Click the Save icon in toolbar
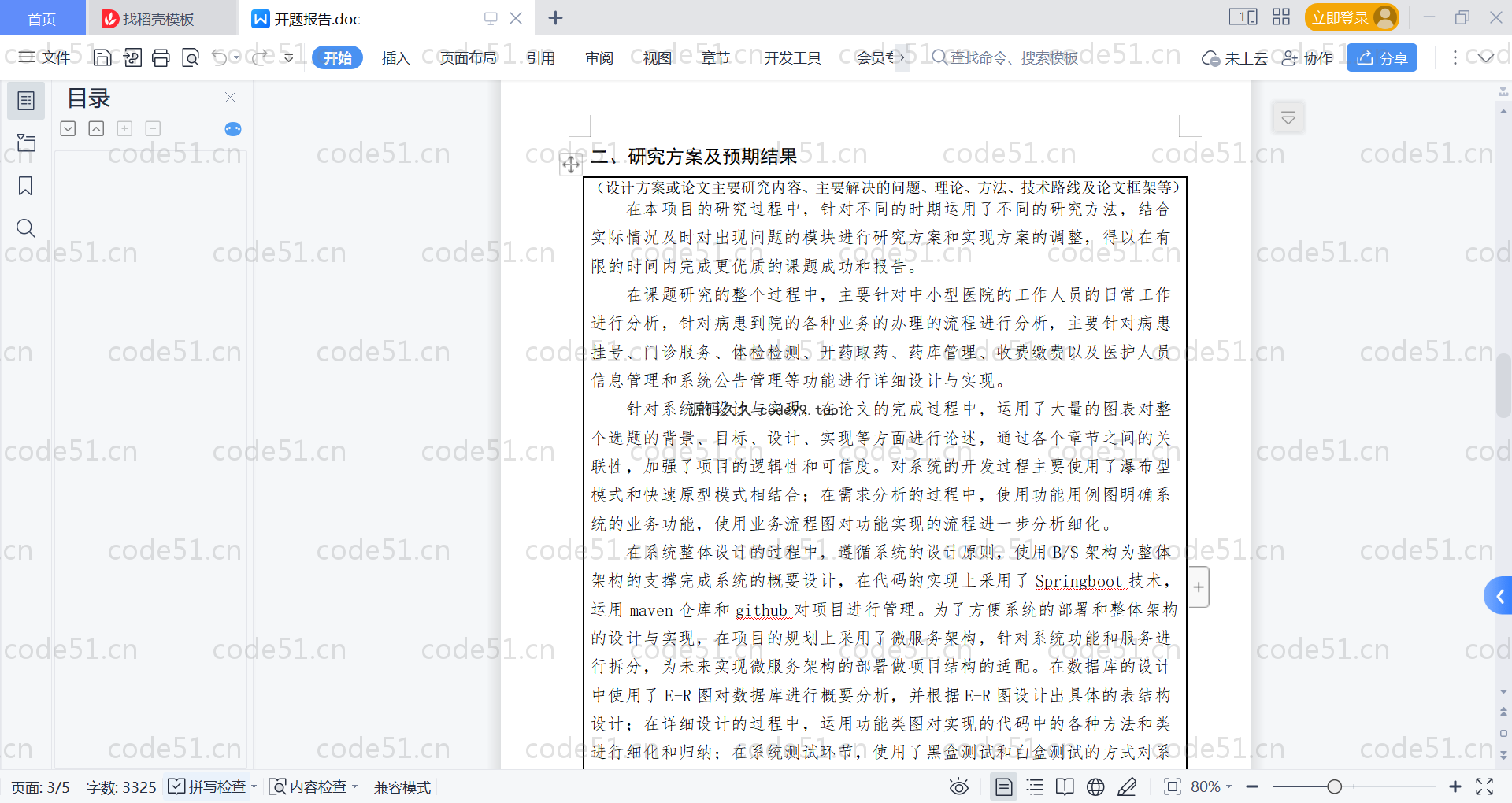 coord(102,57)
